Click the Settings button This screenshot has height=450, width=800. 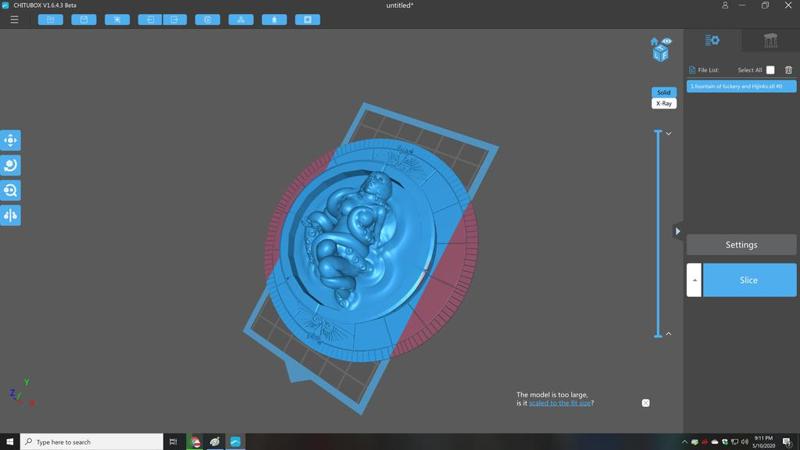741,245
